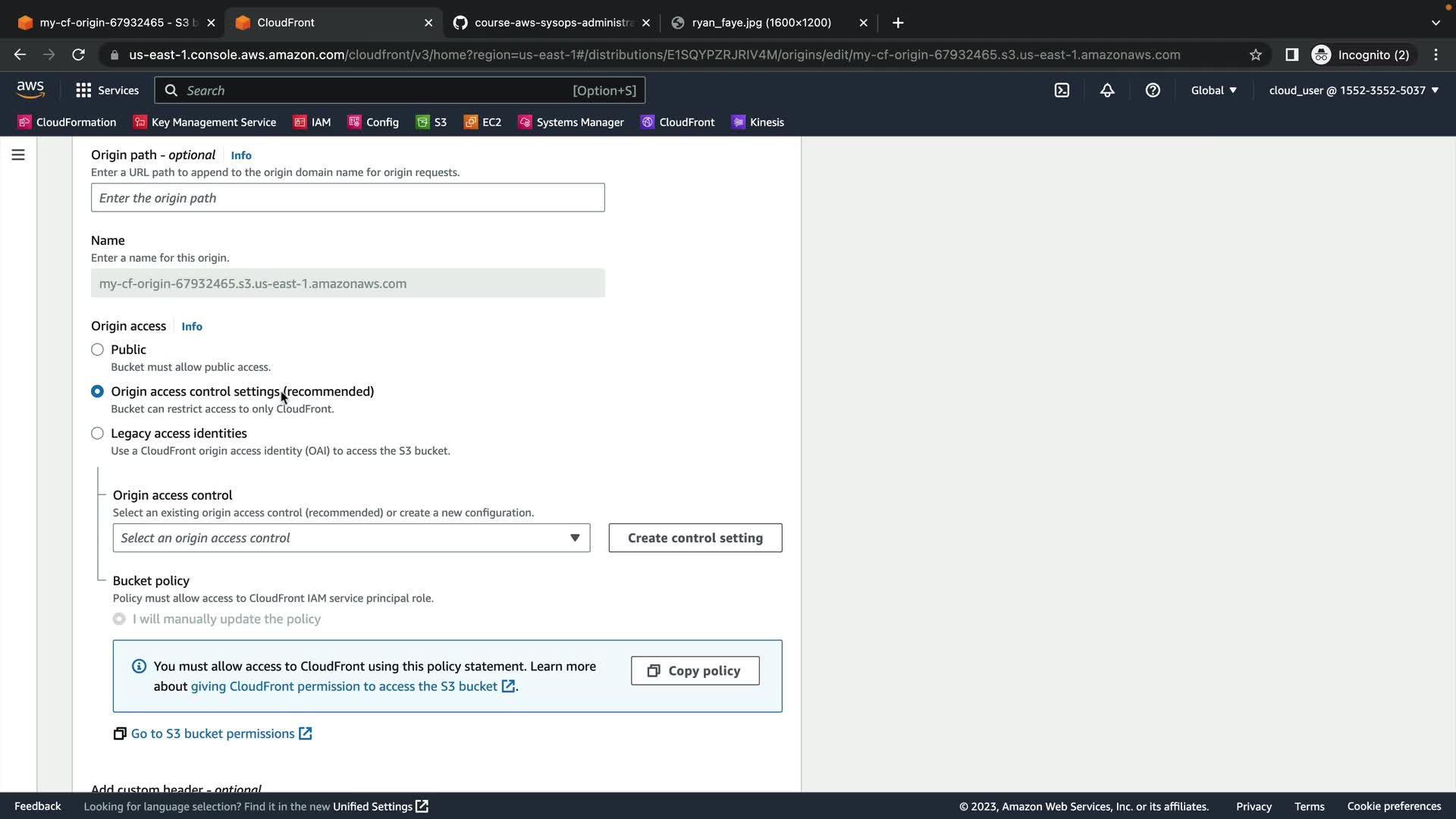Open the Global region dropdown
1456x819 pixels.
pos(1213,90)
